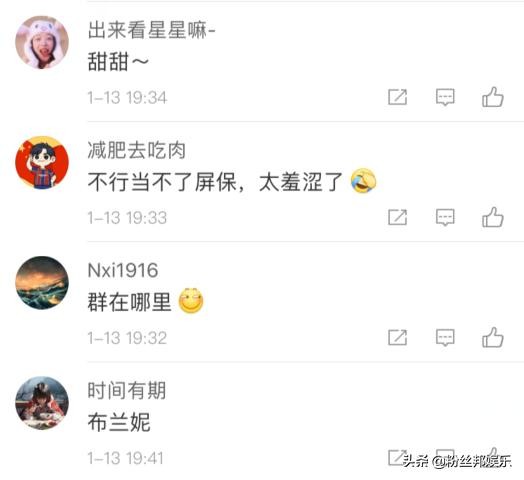Image resolution: width=524 pixels, height=480 pixels.
Task: Repost 减肥去吃肉's comment
Action: tap(397, 217)
